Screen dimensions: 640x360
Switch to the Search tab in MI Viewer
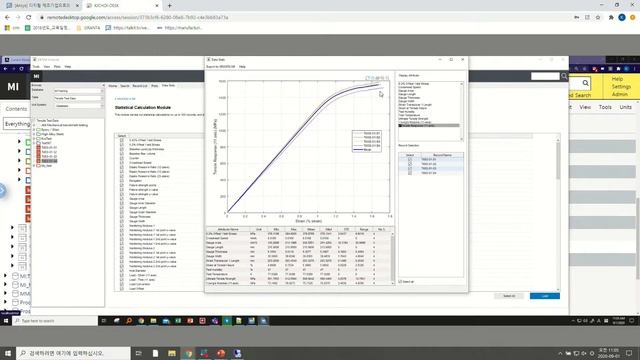coord(125,86)
